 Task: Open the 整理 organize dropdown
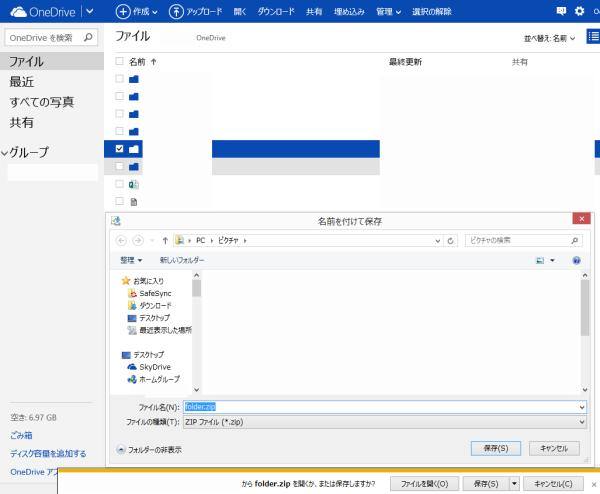[x=132, y=260]
